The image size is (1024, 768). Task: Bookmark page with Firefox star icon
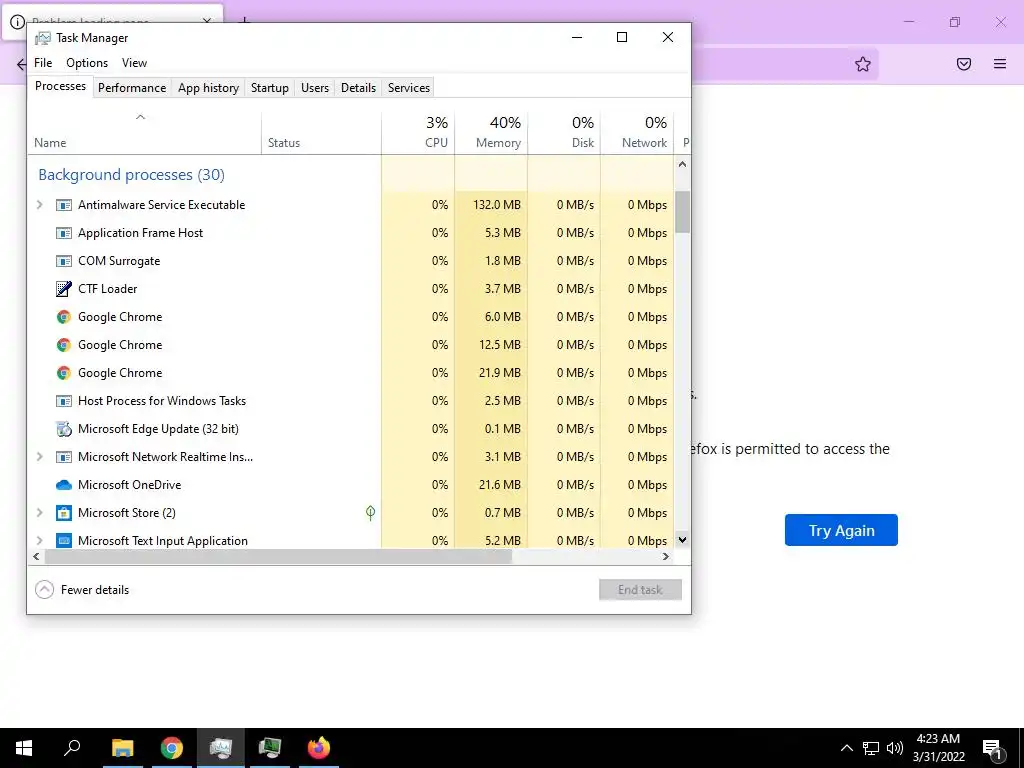[x=863, y=64]
